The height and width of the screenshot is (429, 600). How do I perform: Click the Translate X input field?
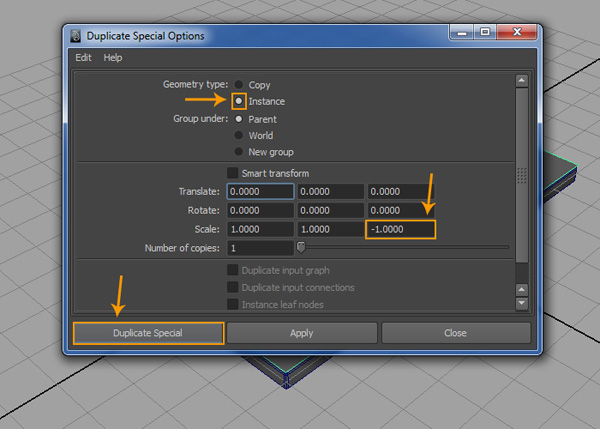click(260, 191)
